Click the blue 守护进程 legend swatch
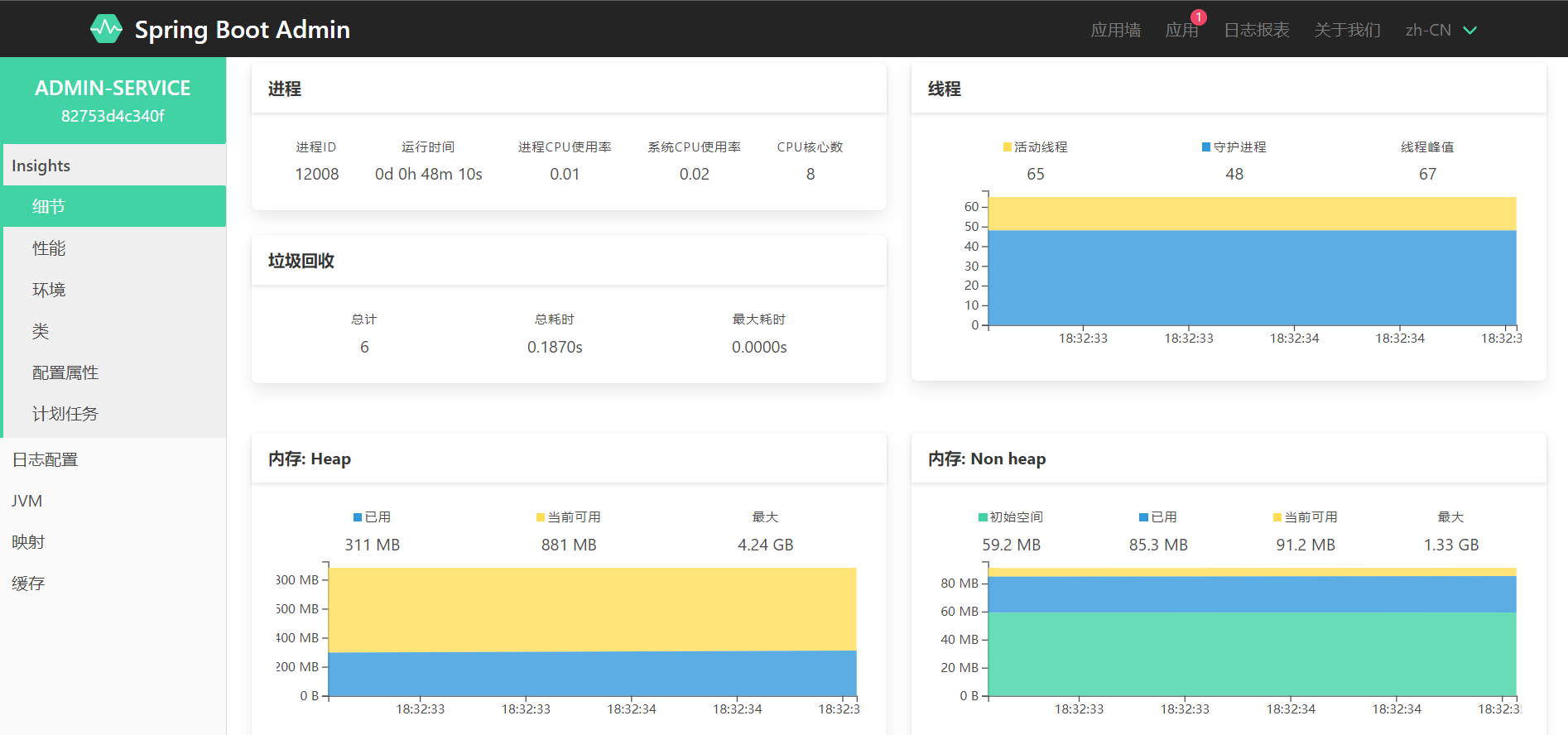The height and width of the screenshot is (735, 1568). pos(1206,147)
